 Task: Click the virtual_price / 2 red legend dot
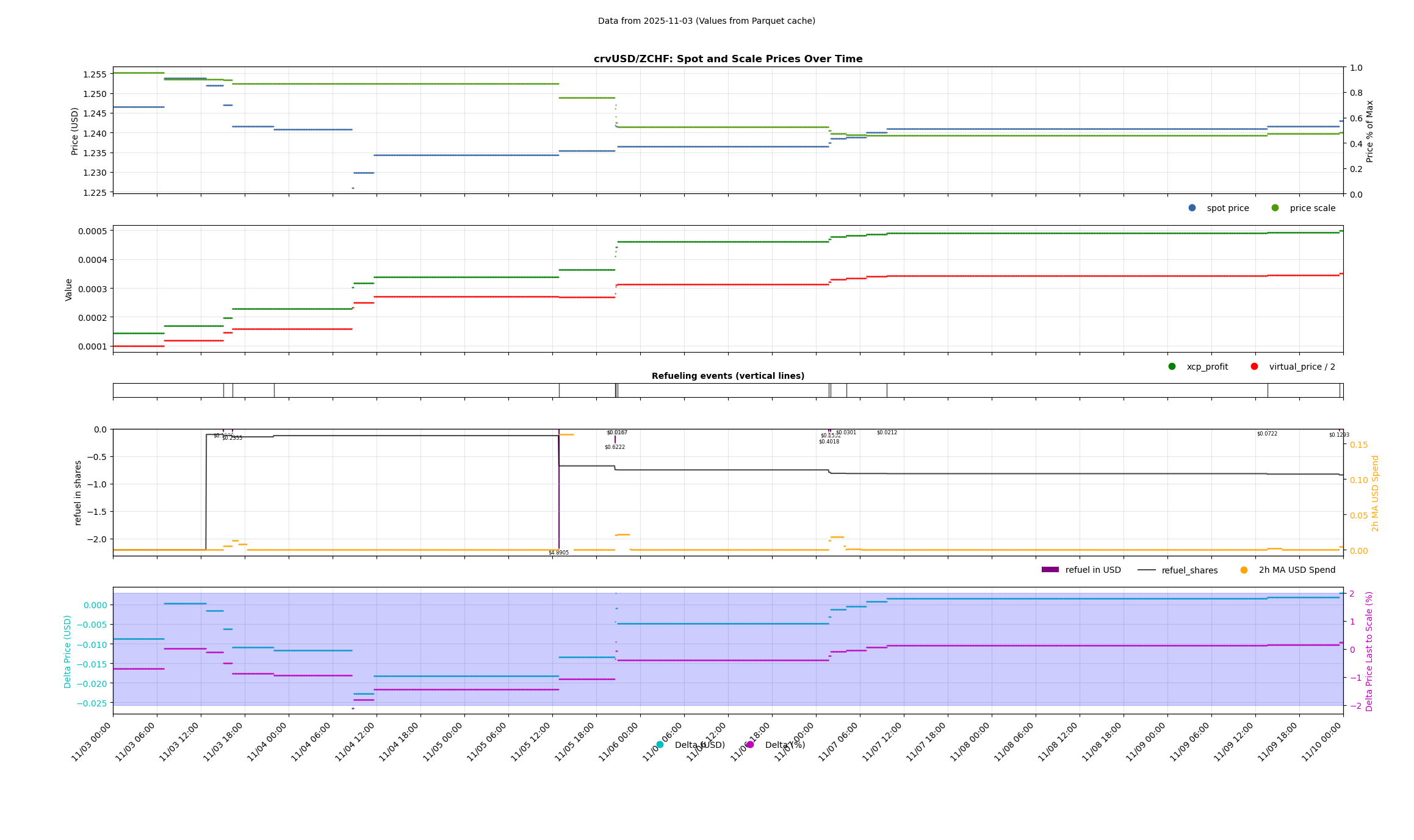pyautogui.click(x=1254, y=367)
